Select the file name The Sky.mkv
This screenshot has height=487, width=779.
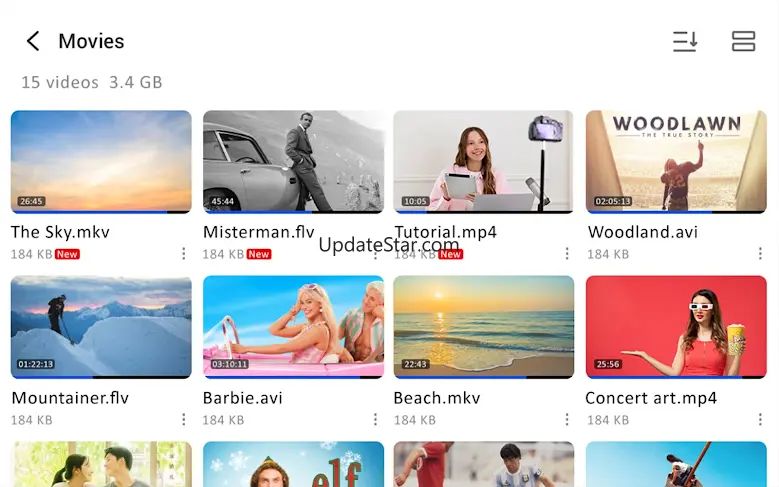click(x=60, y=232)
